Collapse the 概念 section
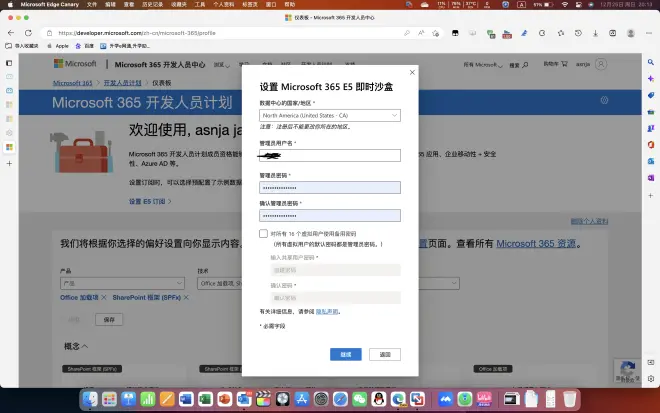Image resolution: width=660 pixels, height=413 pixels. 76,346
